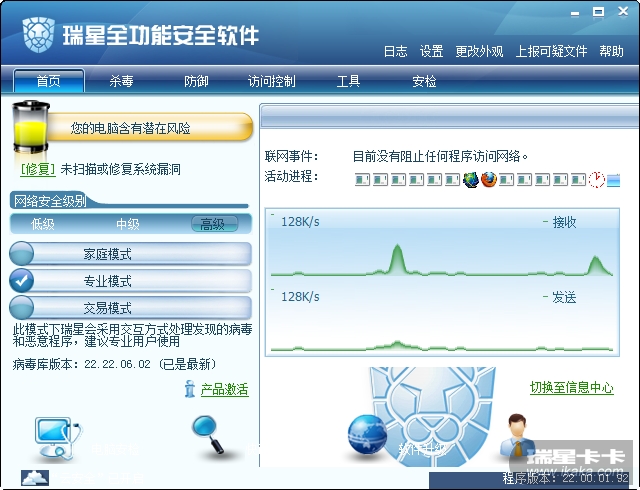Click the businessman avatar icon
The image size is (640, 490).
pyautogui.click(x=517, y=435)
